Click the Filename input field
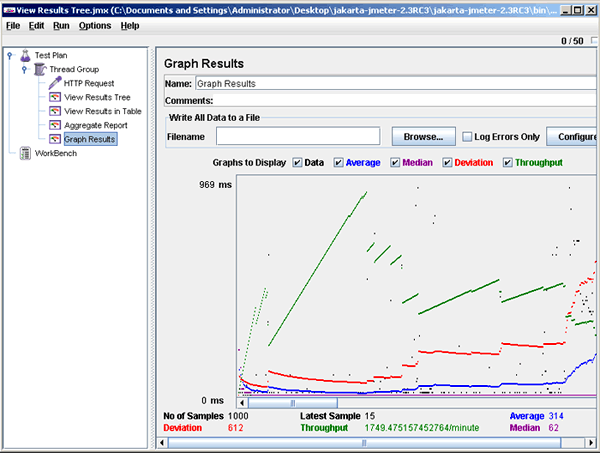 (298, 136)
